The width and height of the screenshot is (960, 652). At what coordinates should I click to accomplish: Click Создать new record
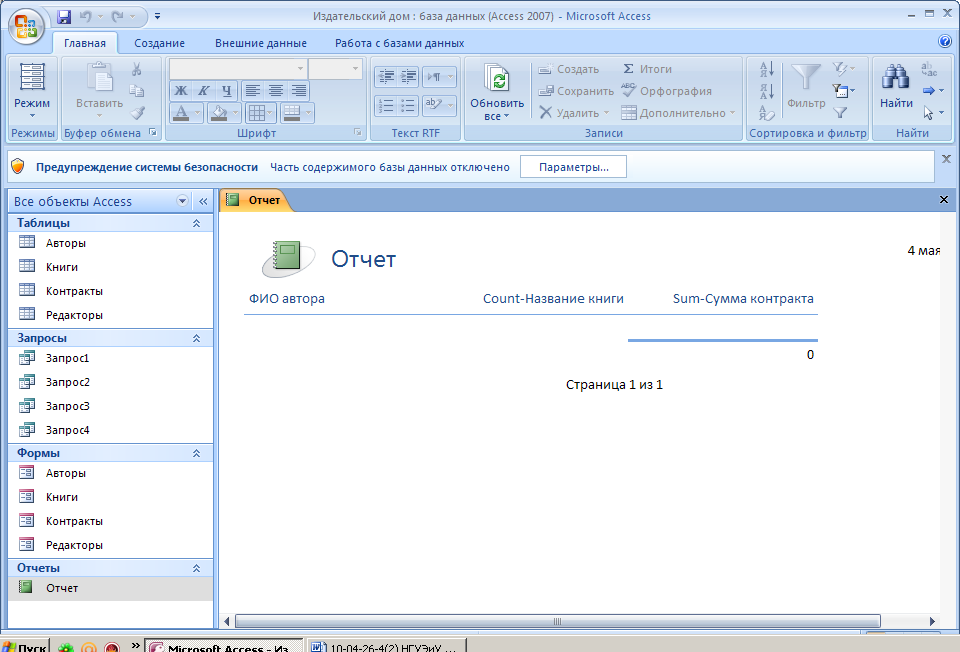[569, 69]
